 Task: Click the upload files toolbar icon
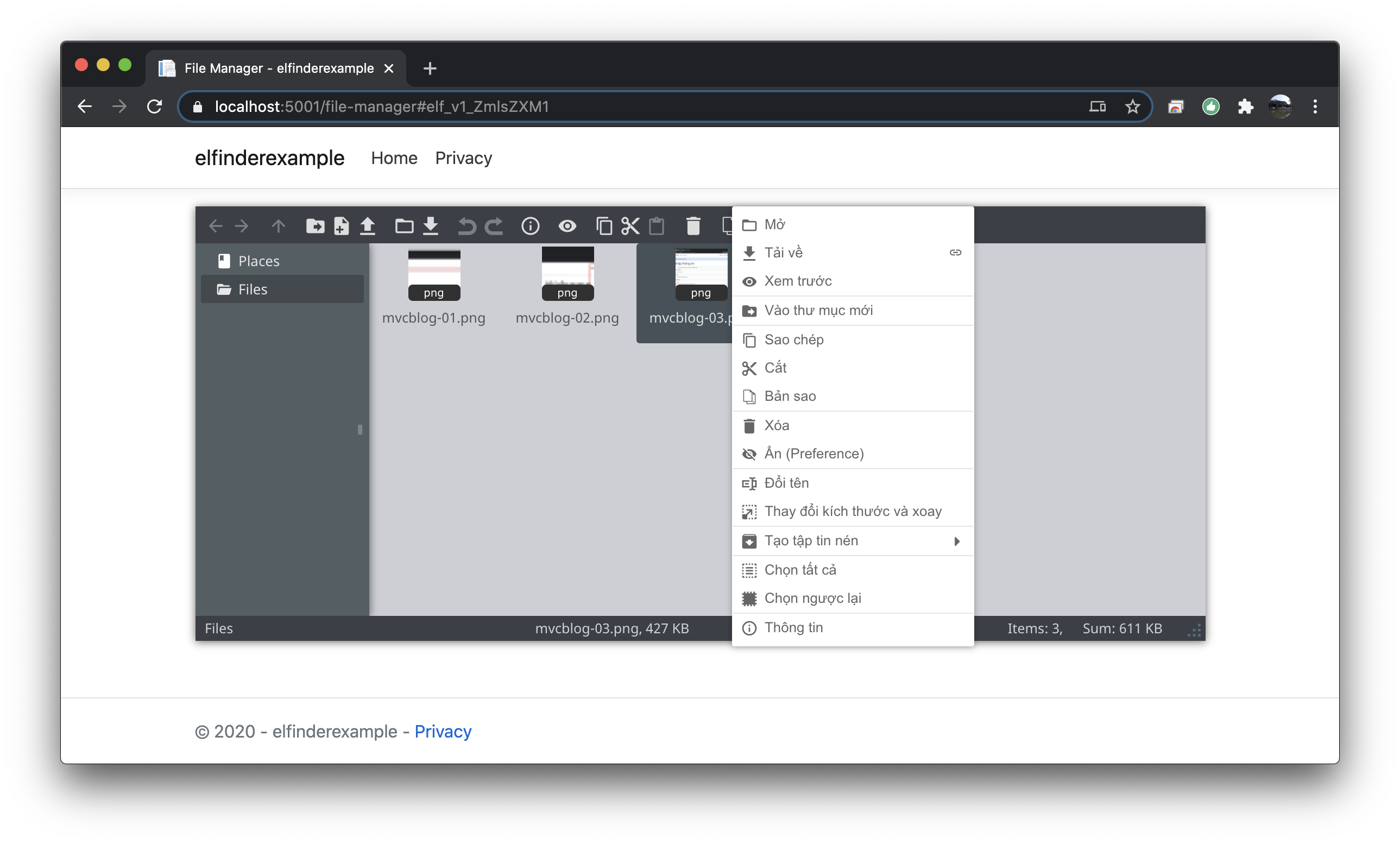[x=368, y=226]
